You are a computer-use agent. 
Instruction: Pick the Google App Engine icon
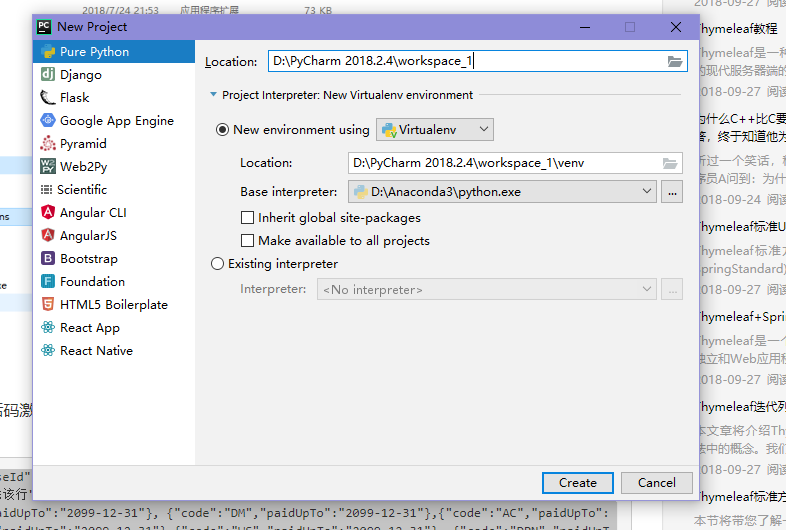[48, 120]
